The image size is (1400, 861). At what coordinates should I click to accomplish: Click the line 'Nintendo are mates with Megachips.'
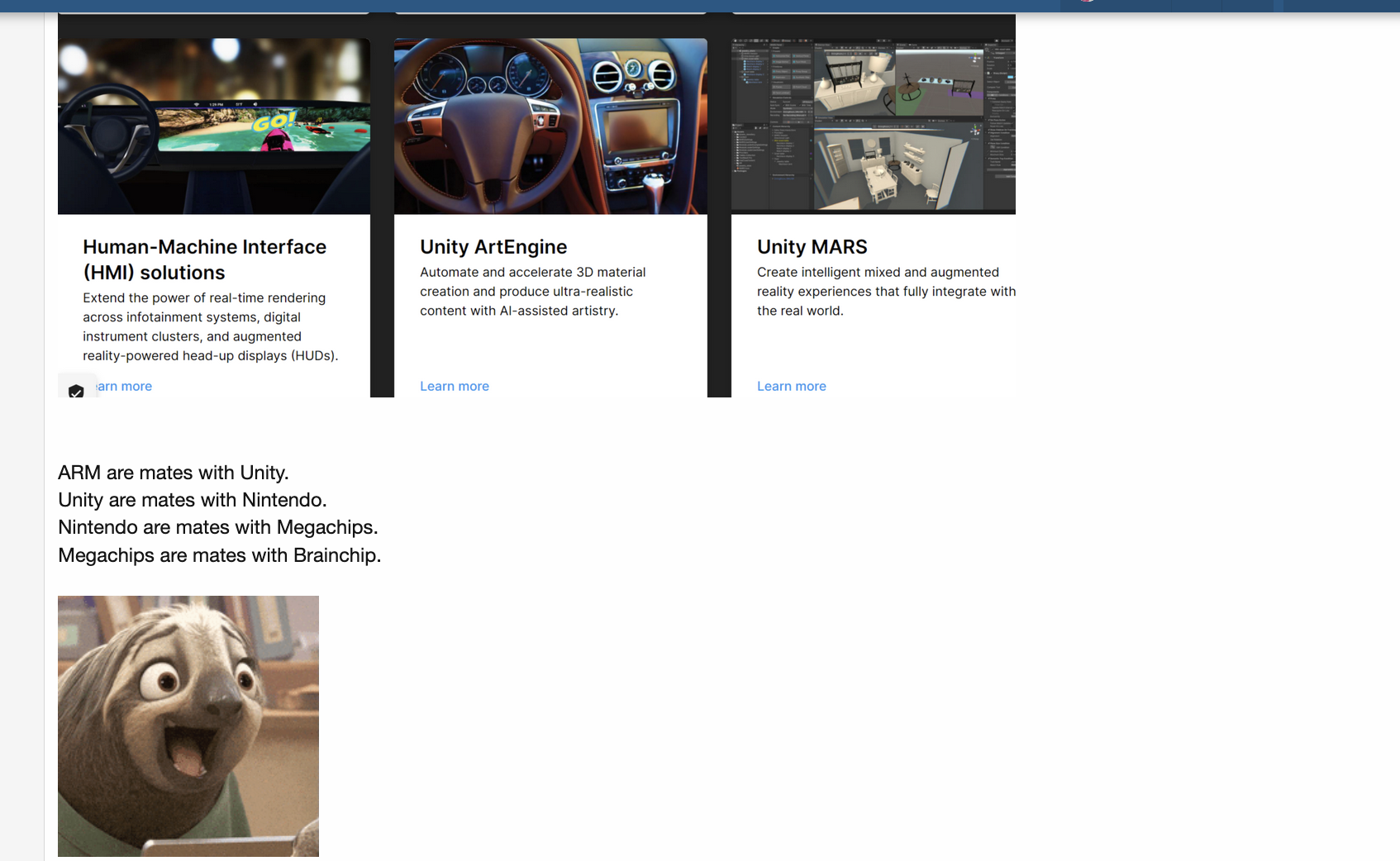pos(218,527)
